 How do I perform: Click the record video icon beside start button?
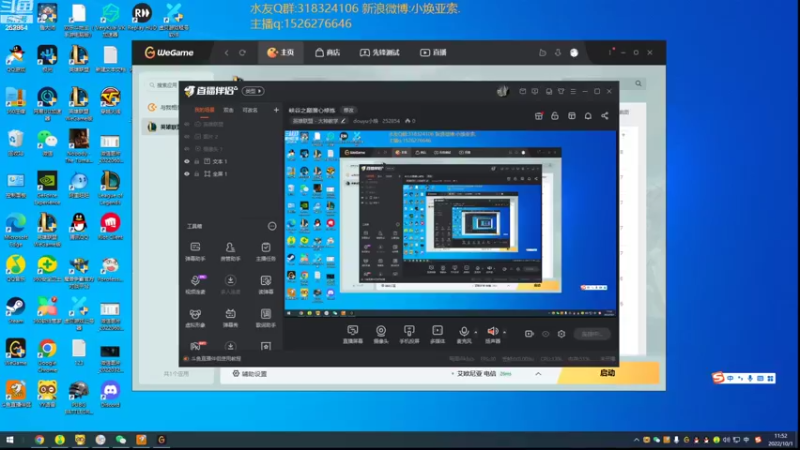point(529,334)
